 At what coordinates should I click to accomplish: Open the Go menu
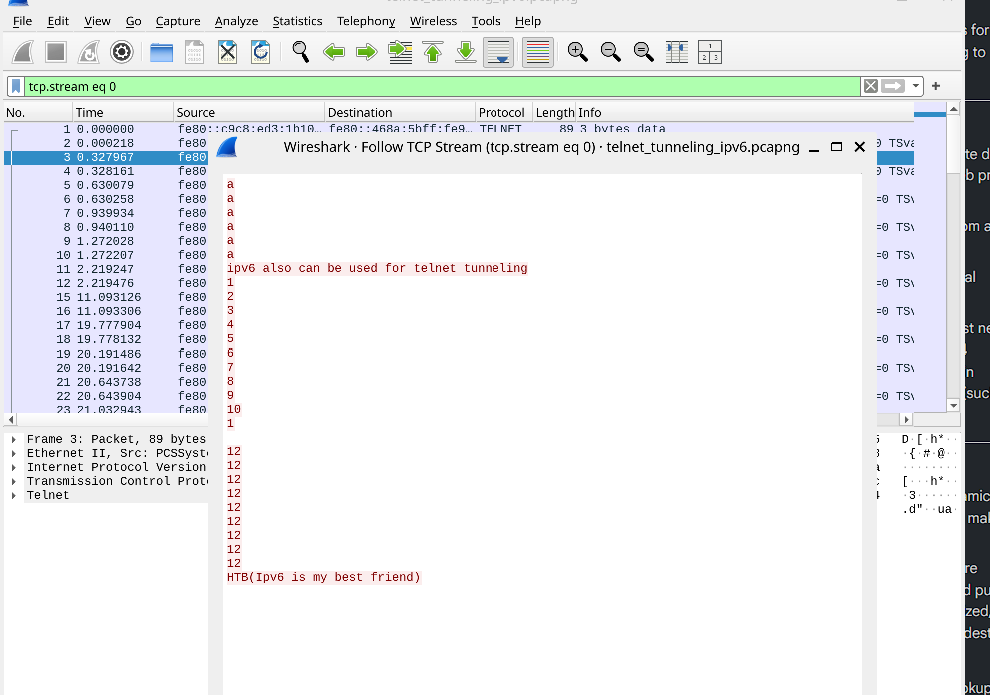(133, 21)
